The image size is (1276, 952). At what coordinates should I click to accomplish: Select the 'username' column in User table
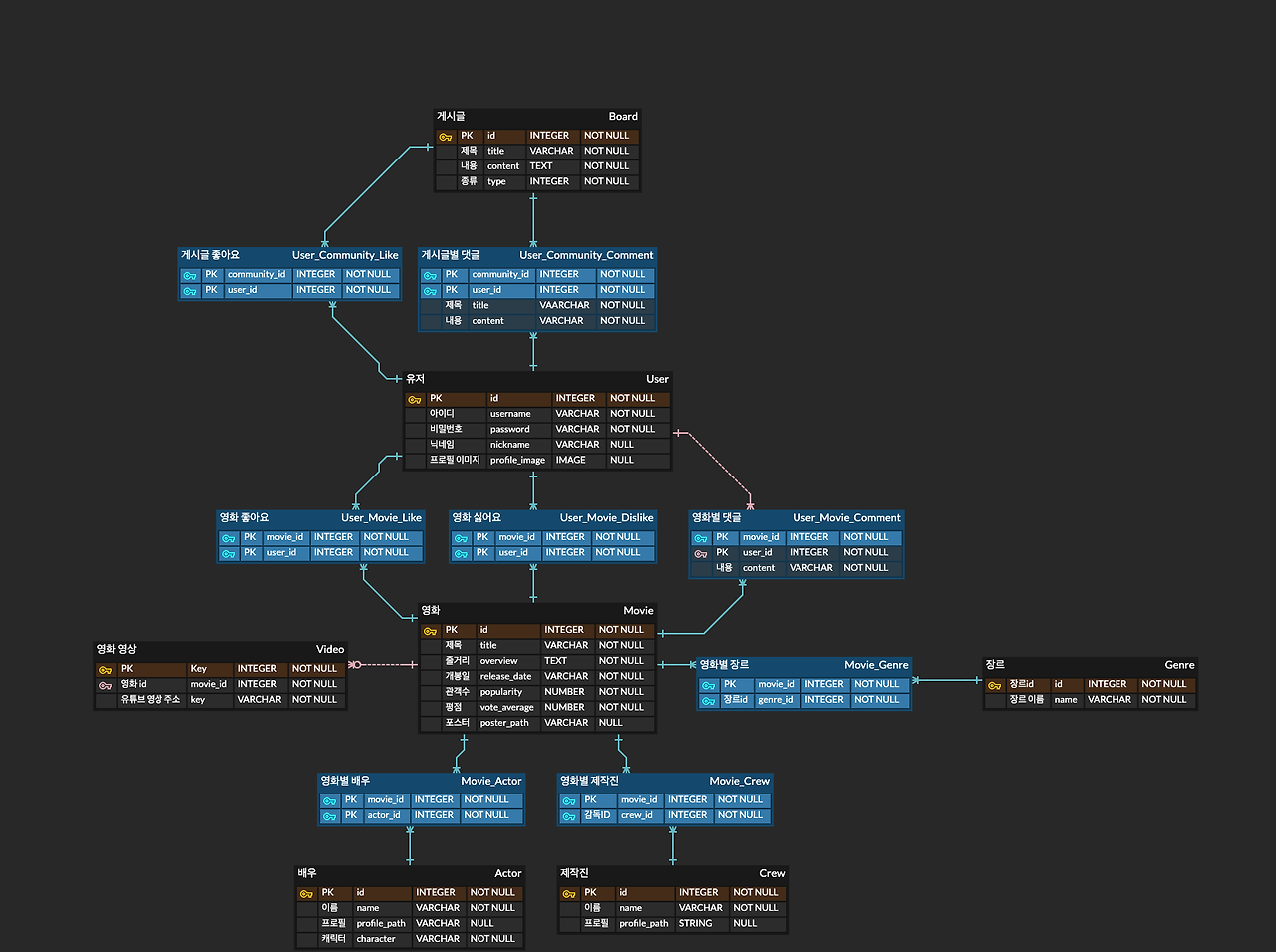point(510,414)
